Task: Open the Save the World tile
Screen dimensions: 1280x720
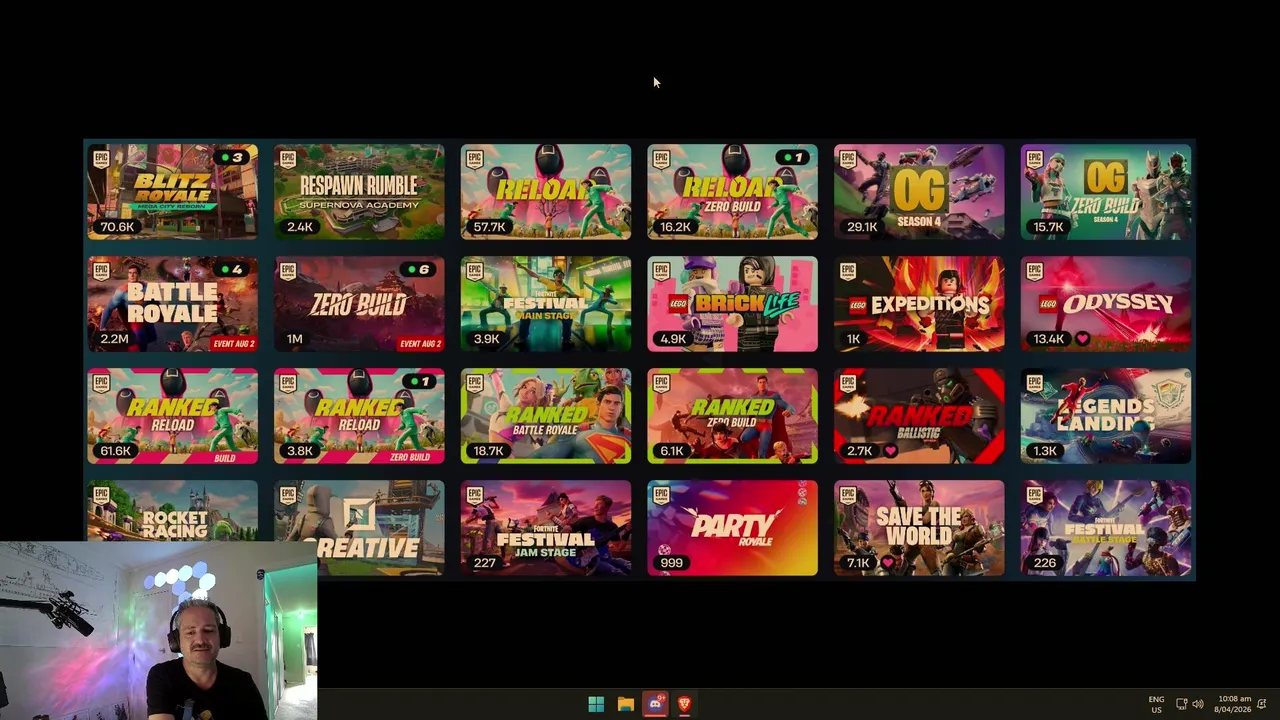Action: pos(919,528)
